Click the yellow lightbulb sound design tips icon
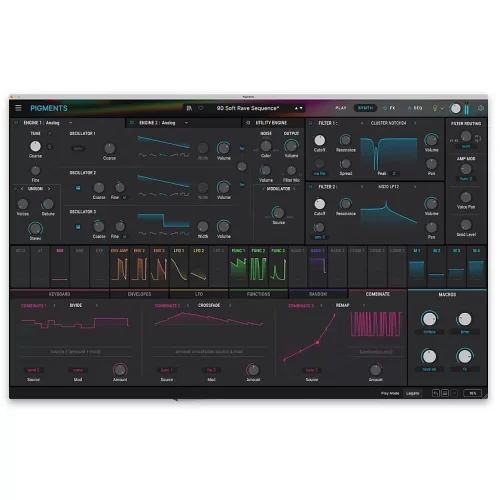Image resolution: width=500 pixels, height=500 pixels. 435,108
